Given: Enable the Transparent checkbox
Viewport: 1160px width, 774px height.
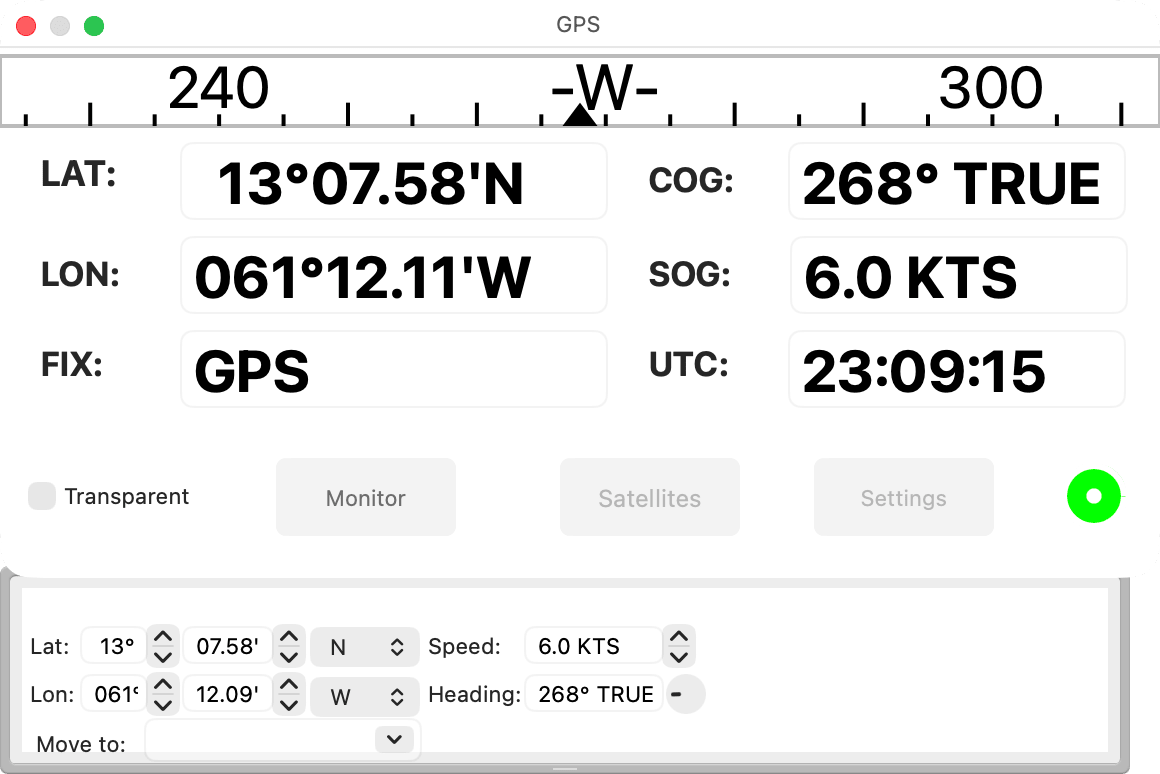Looking at the screenshot, I should point(41,496).
